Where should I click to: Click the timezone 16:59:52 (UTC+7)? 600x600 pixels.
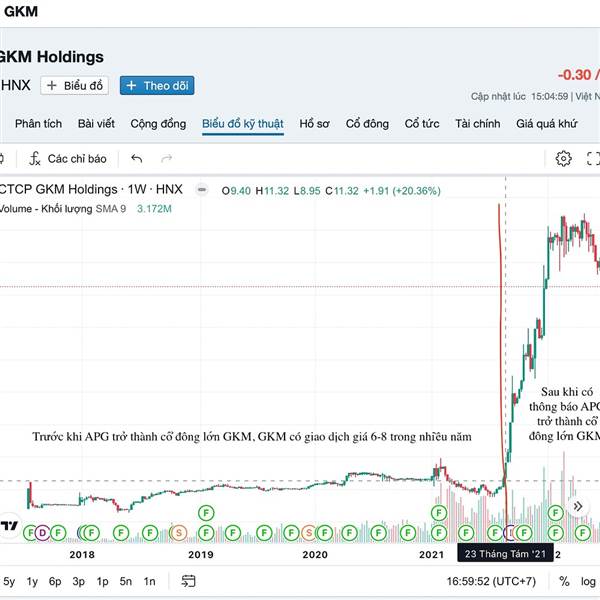pos(491,581)
